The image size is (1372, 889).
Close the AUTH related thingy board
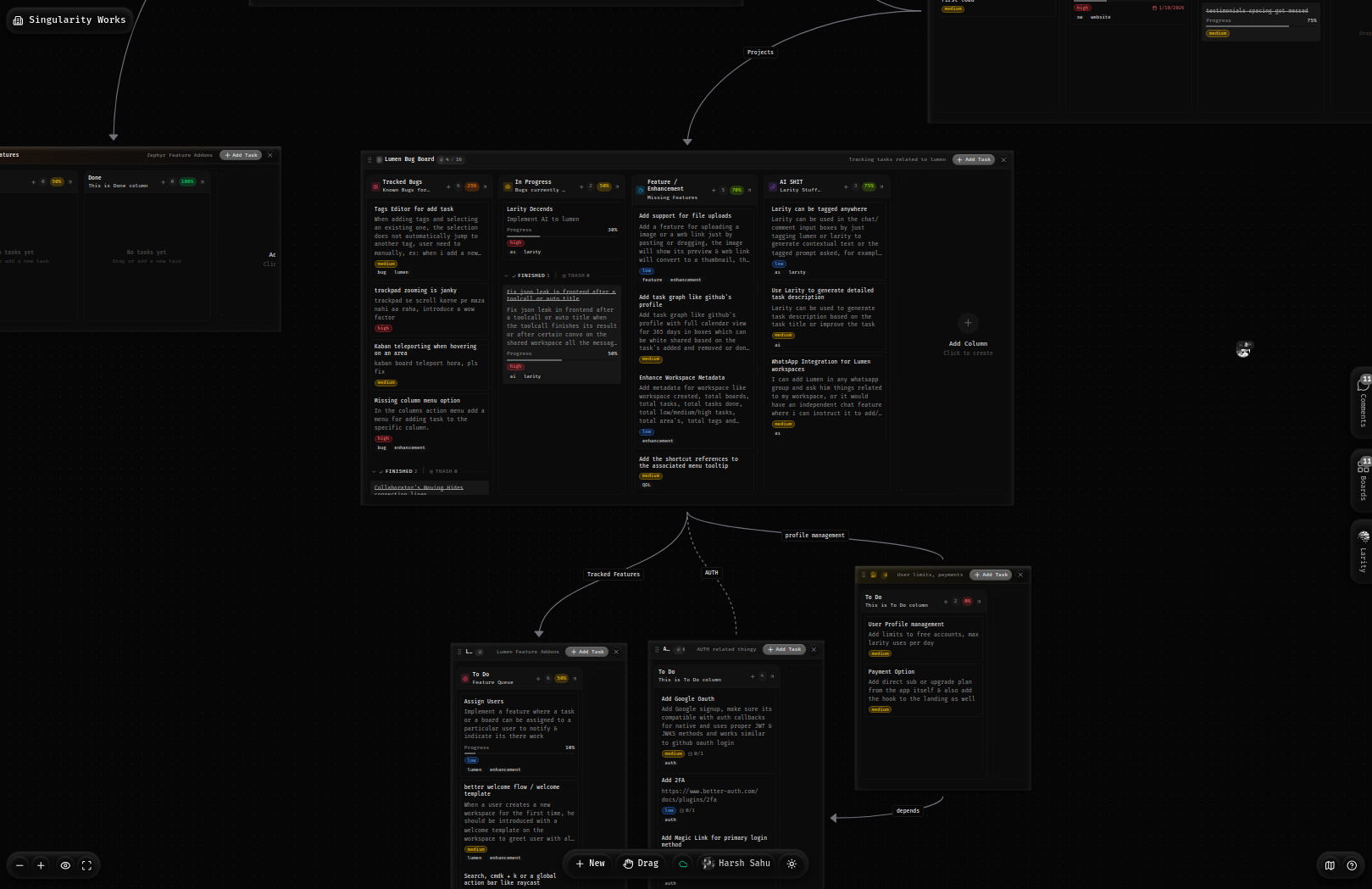coord(814,650)
